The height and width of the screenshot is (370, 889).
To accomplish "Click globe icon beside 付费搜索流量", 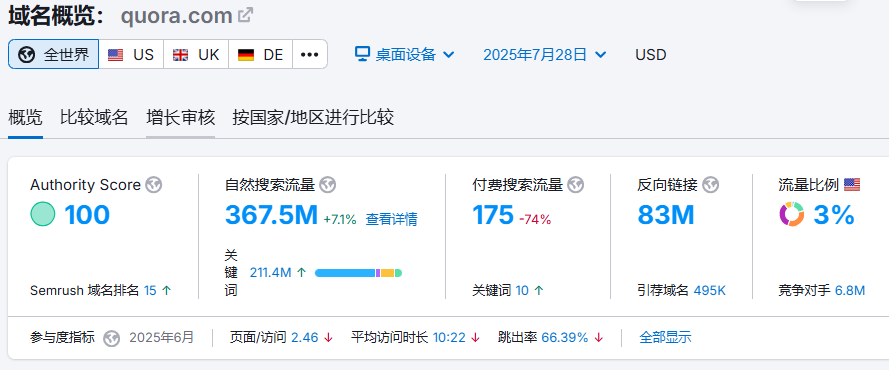I will (x=575, y=185).
